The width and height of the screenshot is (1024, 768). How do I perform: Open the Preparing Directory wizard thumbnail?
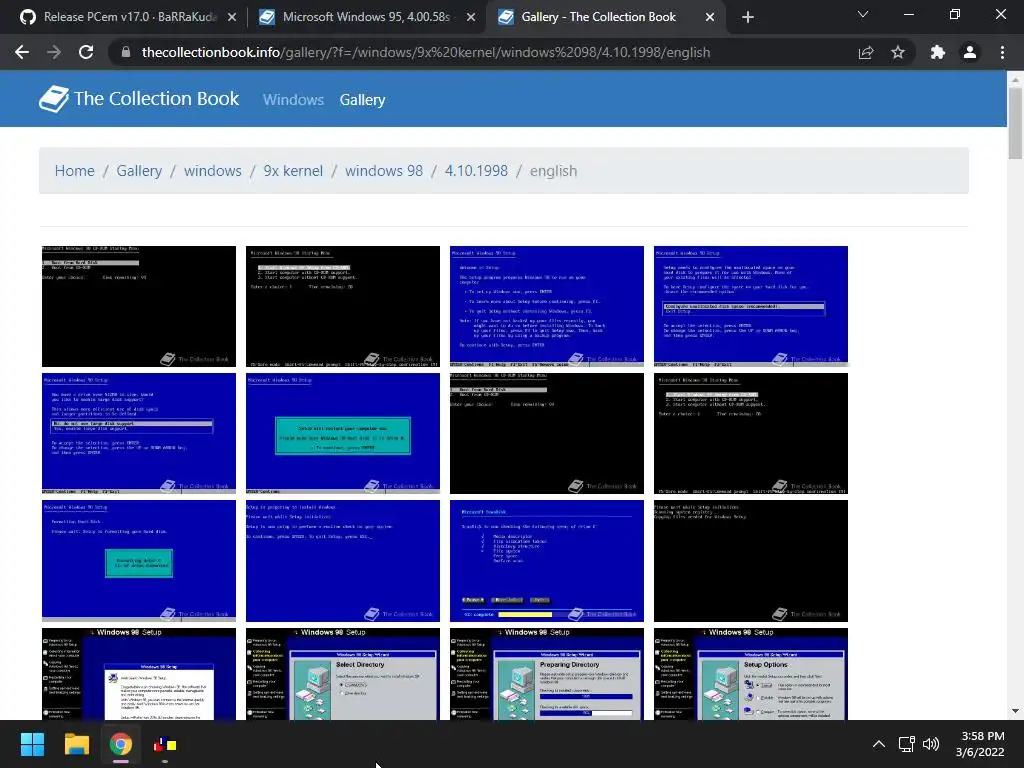(x=547, y=674)
